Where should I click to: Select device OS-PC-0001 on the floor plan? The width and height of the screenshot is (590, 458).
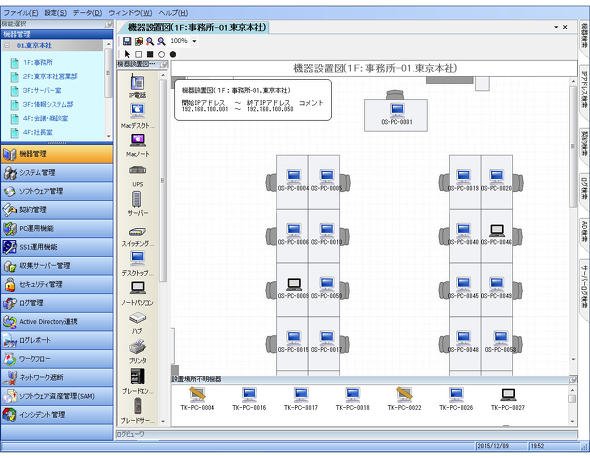pos(397,114)
